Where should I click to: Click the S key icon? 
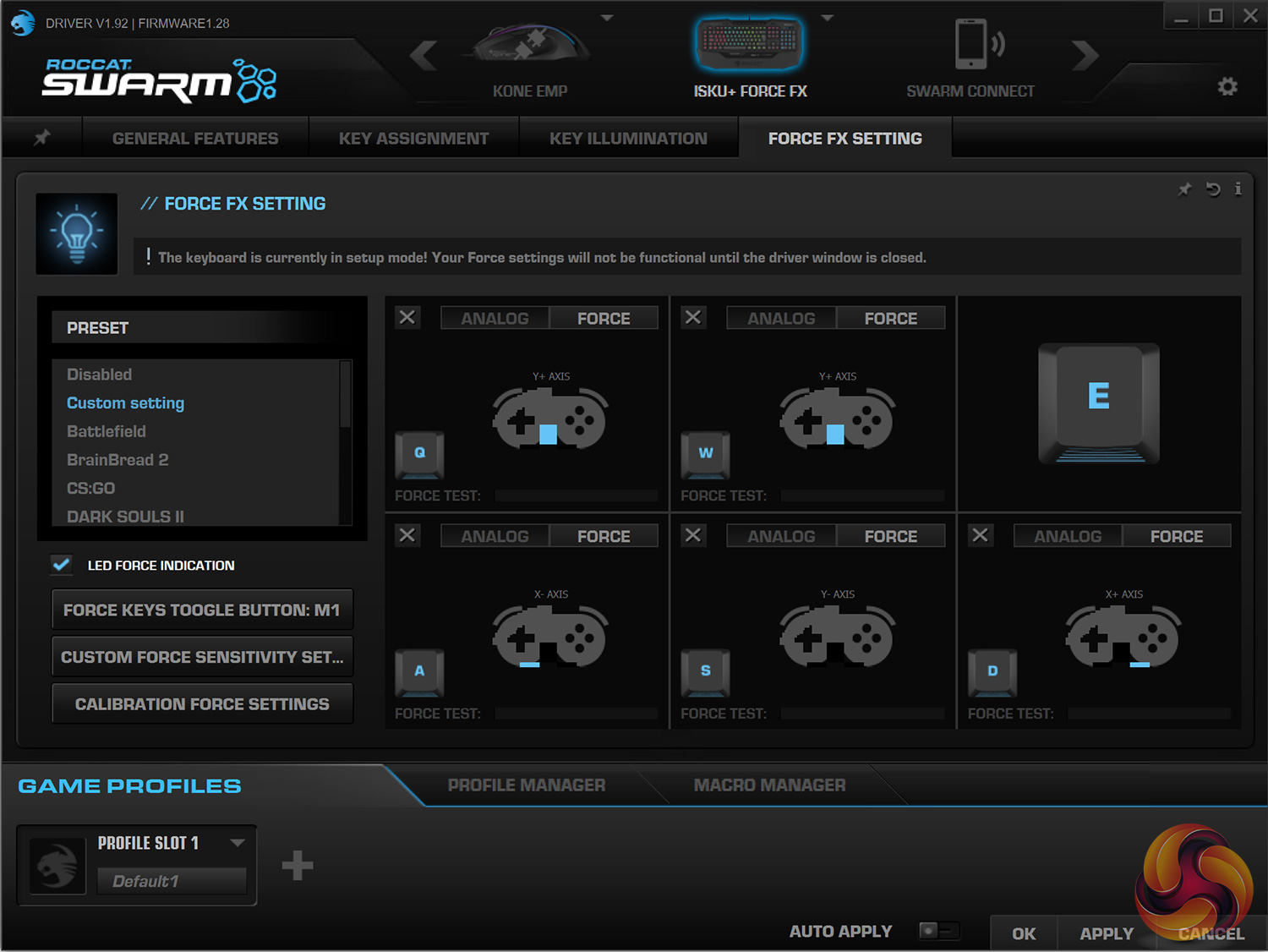tap(706, 673)
